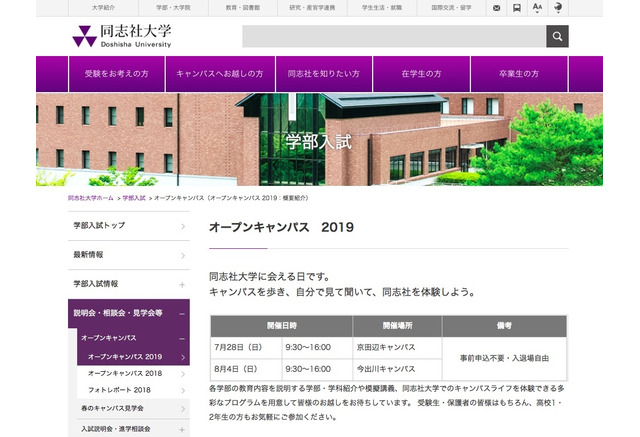Screen dimensions: 640x437
Task: Click the 京田辺キャンパス table cell
Action: pyautogui.click(x=398, y=348)
